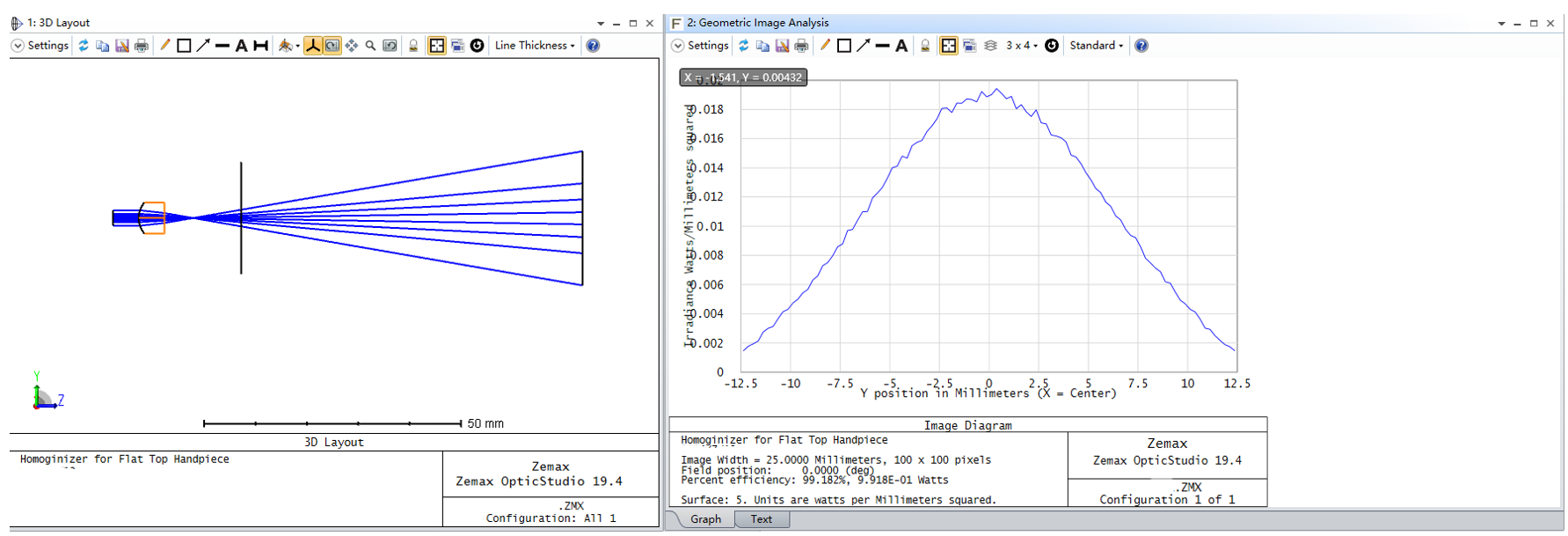The width and height of the screenshot is (1568, 536).
Task: Switch to the Text tab
Action: (762, 519)
